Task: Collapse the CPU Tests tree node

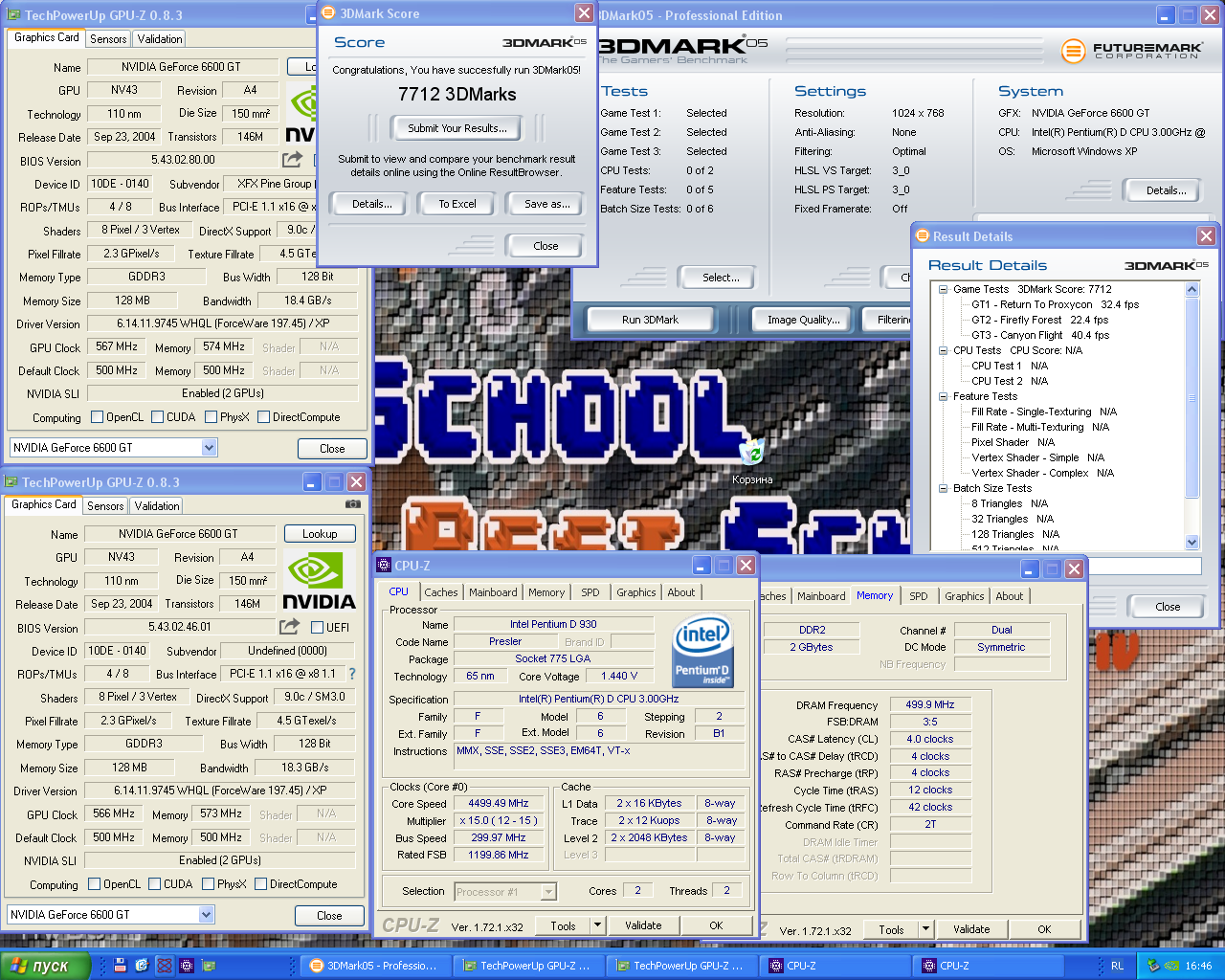Action: point(943,350)
